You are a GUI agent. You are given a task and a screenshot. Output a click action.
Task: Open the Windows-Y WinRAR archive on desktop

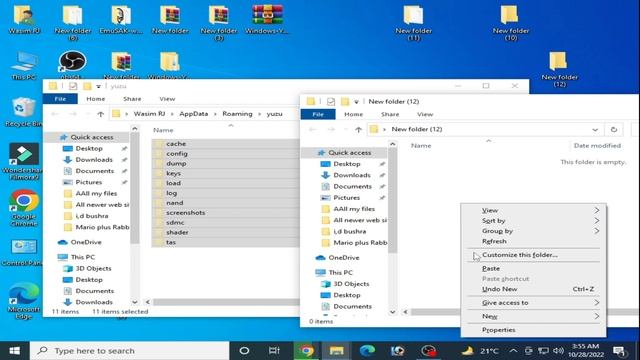click(267, 19)
